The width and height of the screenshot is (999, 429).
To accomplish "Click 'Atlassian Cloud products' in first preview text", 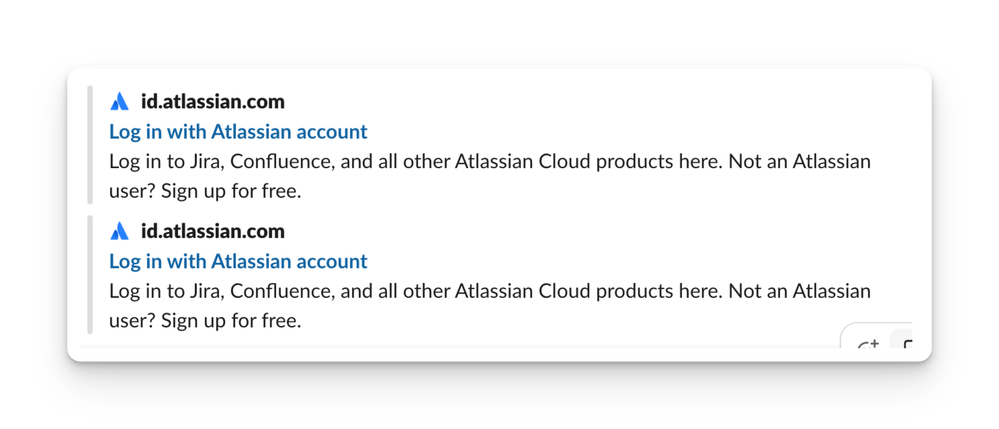I will tap(556, 162).
